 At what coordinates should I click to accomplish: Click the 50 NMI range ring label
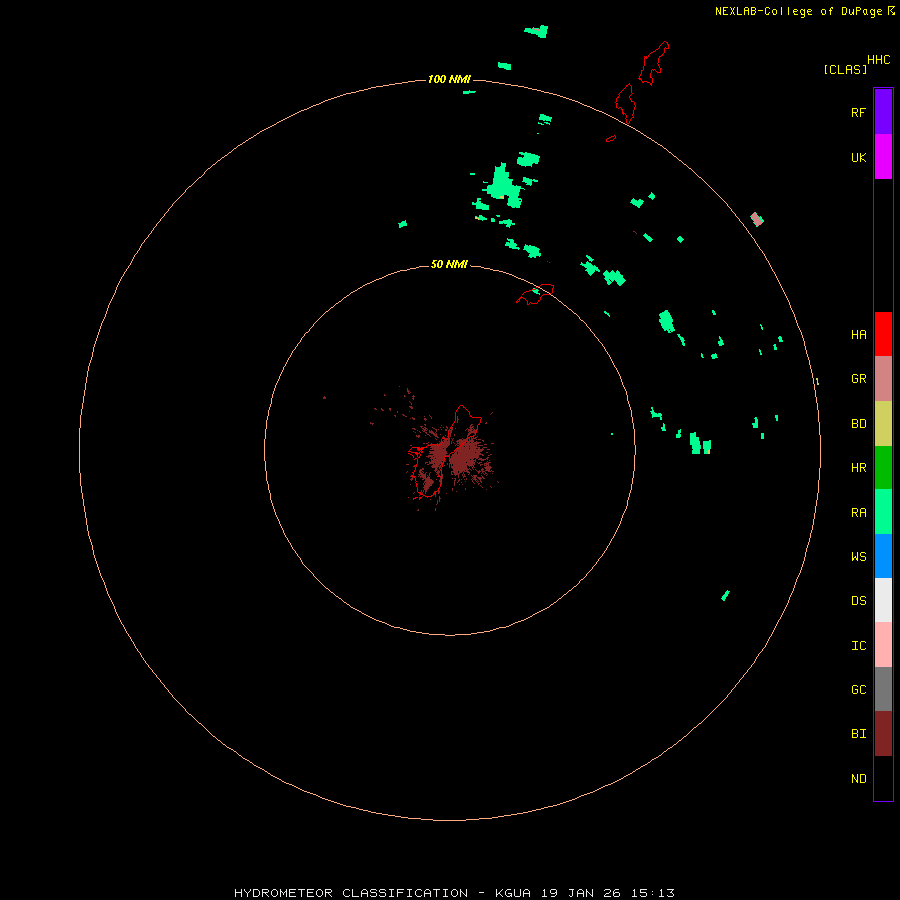click(x=449, y=264)
